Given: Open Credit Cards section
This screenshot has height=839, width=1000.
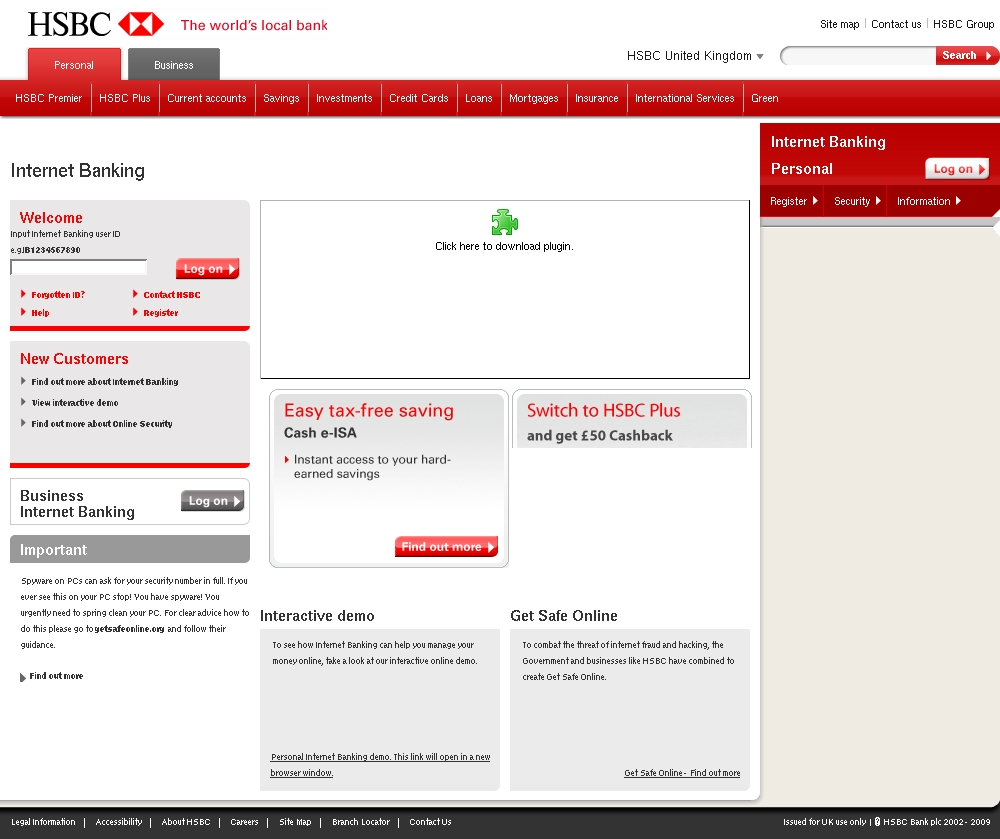Looking at the screenshot, I should (419, 98).
